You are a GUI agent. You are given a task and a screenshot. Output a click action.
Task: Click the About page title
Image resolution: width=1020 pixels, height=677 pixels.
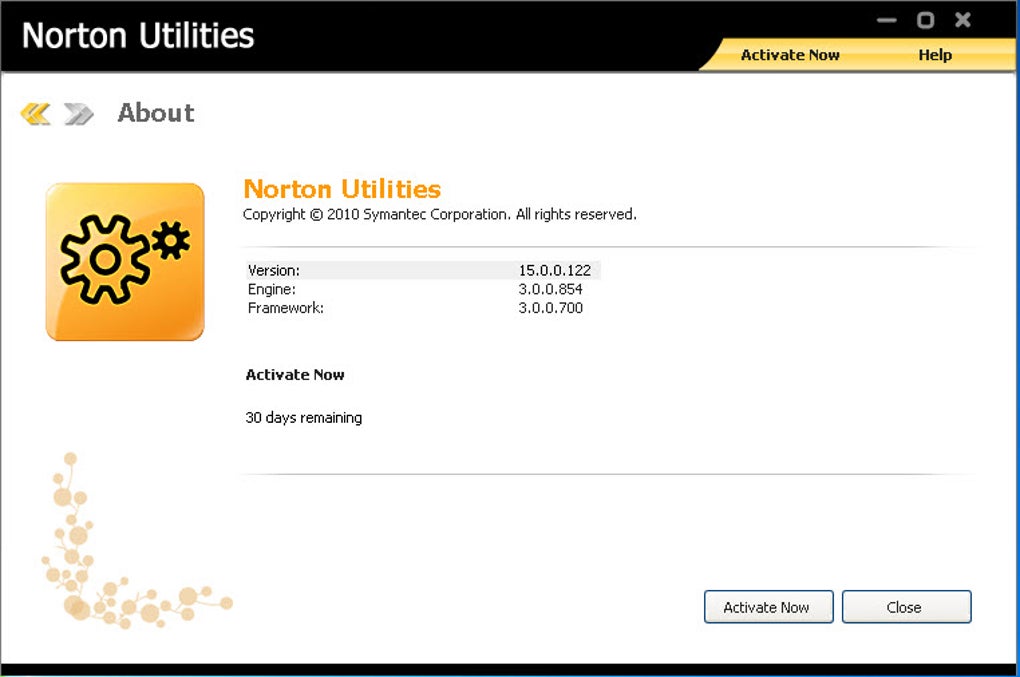click(x=156, y=113)
